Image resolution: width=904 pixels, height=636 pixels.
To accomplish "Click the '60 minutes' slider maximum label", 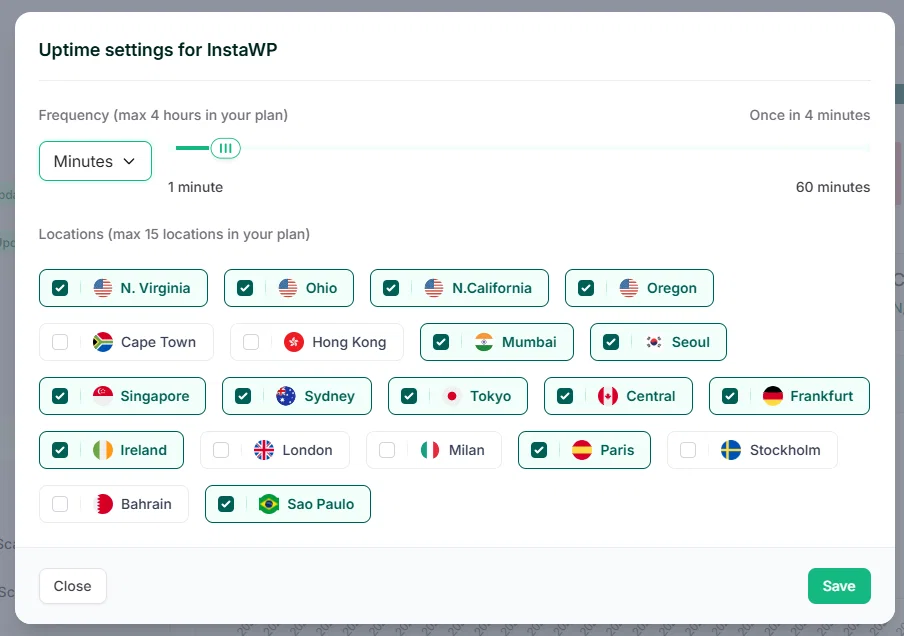I will click(833, 187).
